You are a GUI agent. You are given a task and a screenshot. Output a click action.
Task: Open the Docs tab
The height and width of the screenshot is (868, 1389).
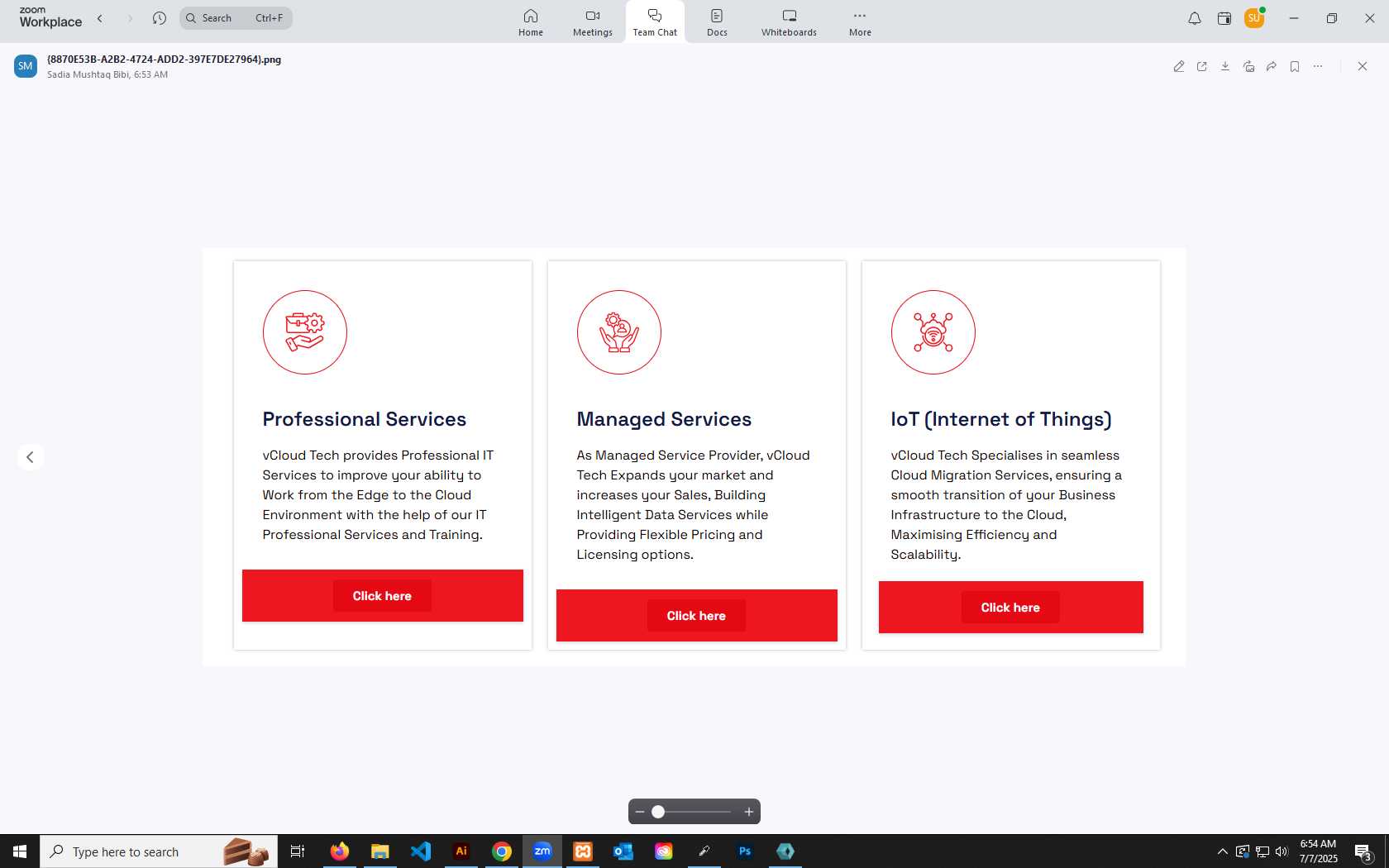click(x=717, y=22)
